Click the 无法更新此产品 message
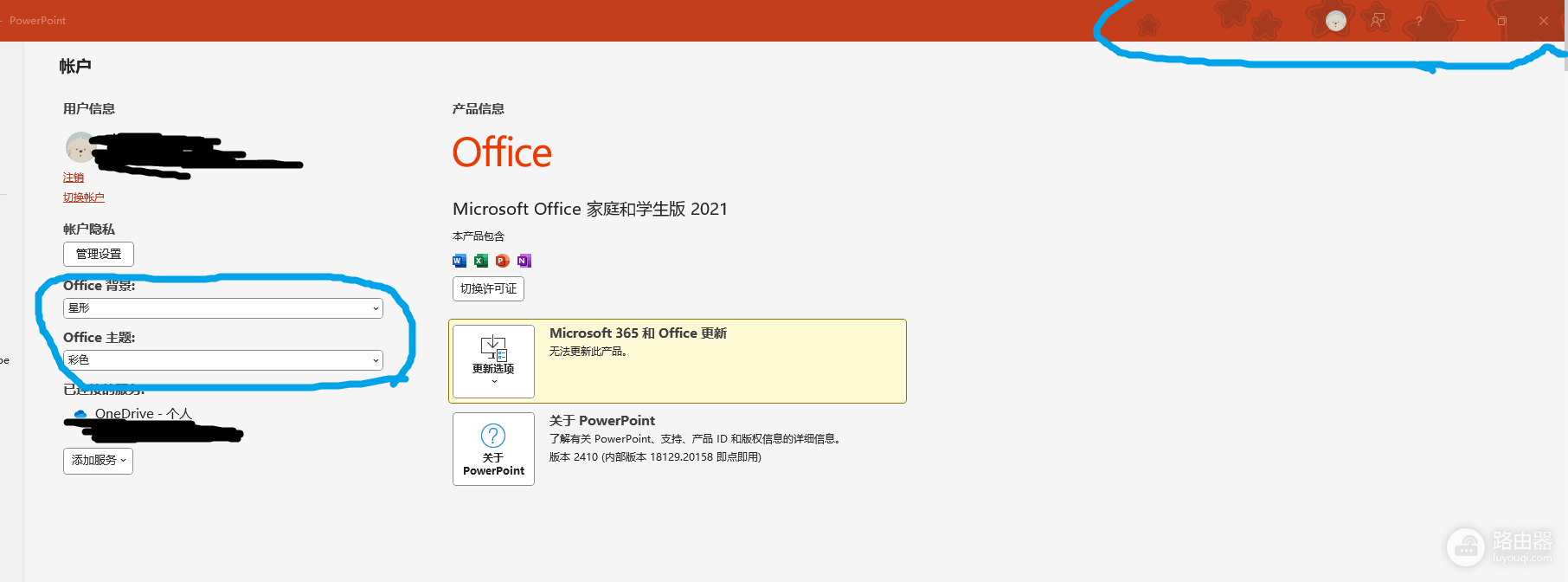The image size is (1568, 582). pos(588,352)
